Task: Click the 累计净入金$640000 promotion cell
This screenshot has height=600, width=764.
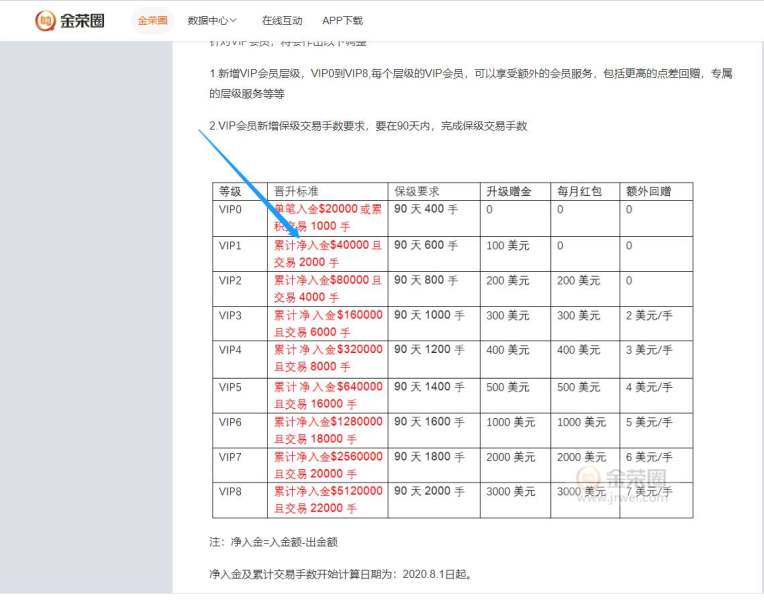Action: (x=327, y=395)
